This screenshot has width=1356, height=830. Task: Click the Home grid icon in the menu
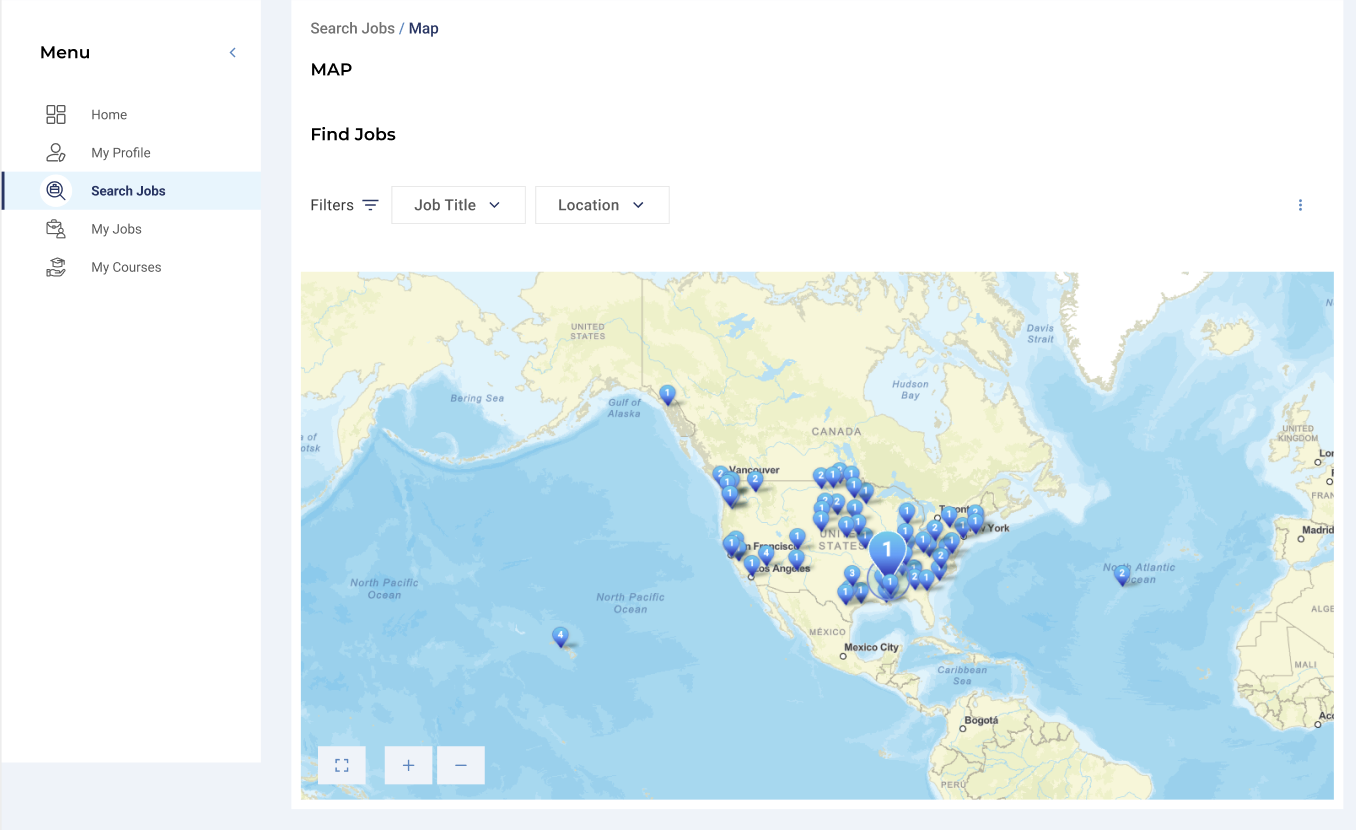(x=56, y=115)
